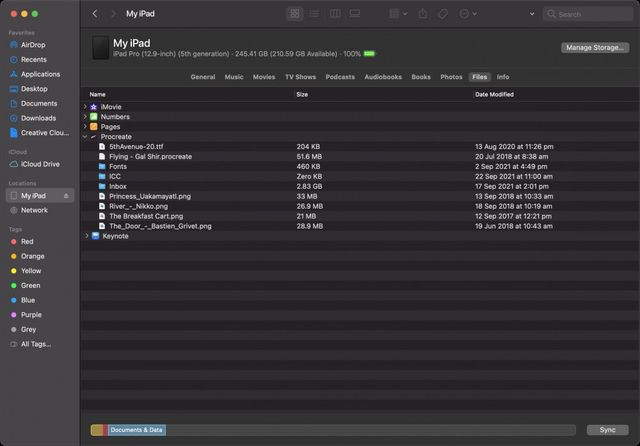Click the Search field
The width and height of the screenshot is (640, 446).
point(587,14)
